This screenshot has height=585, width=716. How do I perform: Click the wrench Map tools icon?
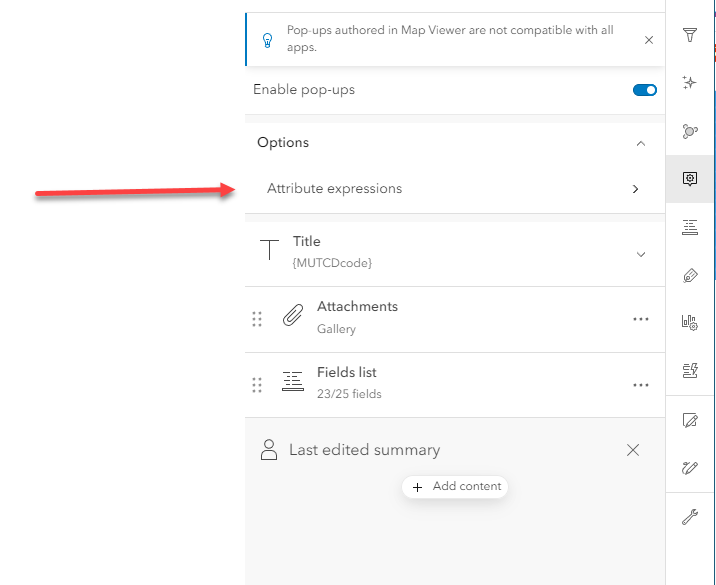pyautogui.click(x=689, y=517)
